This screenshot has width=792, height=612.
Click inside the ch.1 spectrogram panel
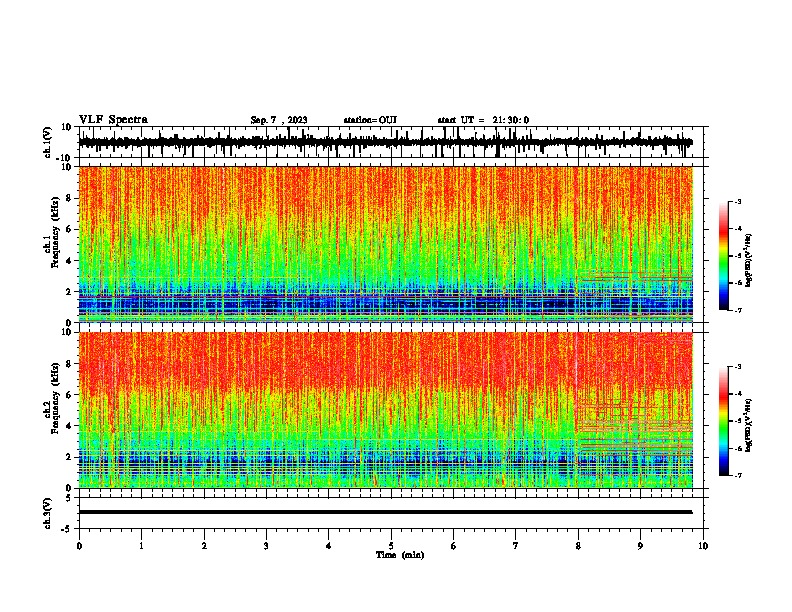[x=385, y=244]
